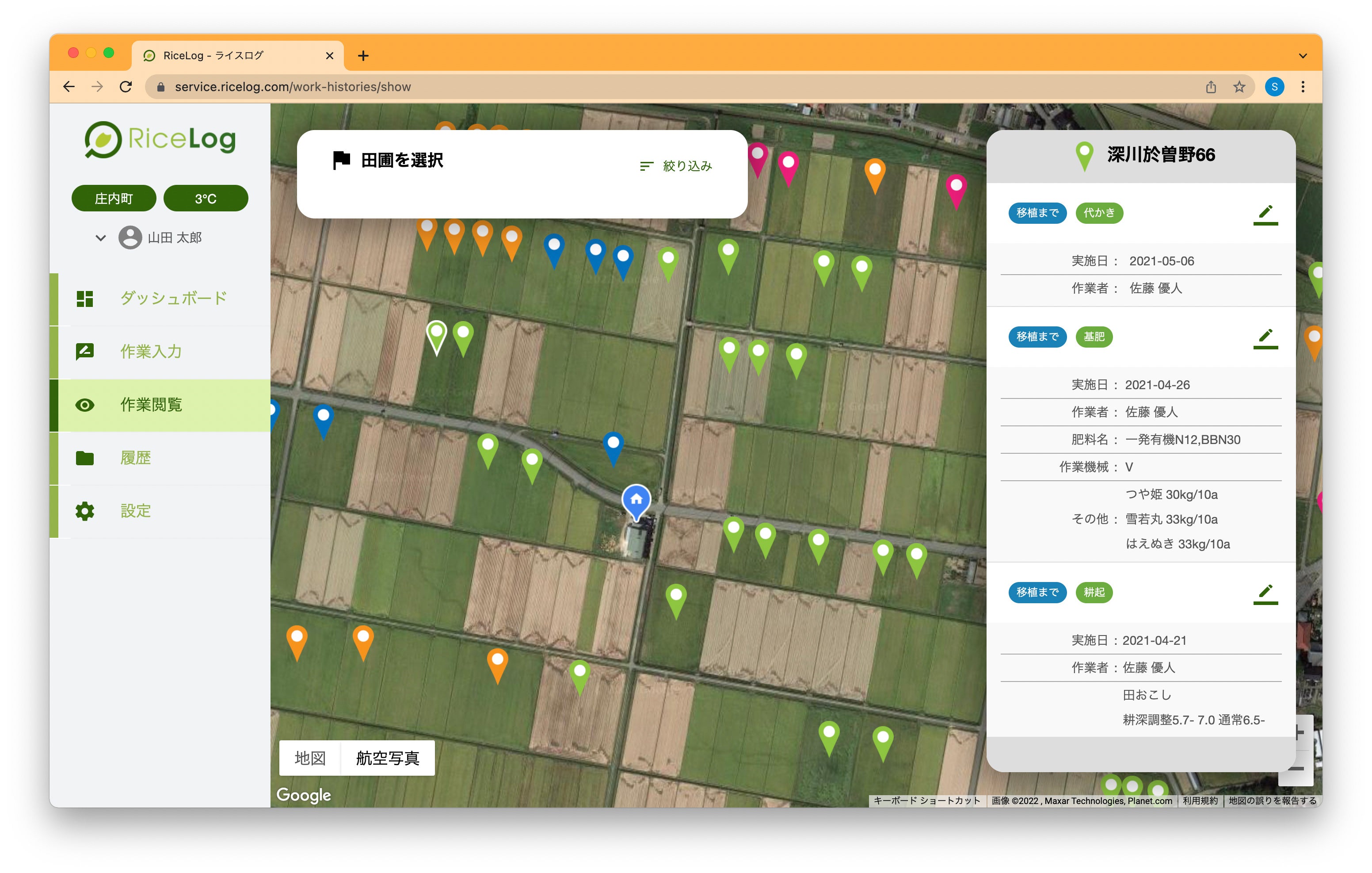
Task: Edit the 代かき work record
Action: (x=1265, y=214)
